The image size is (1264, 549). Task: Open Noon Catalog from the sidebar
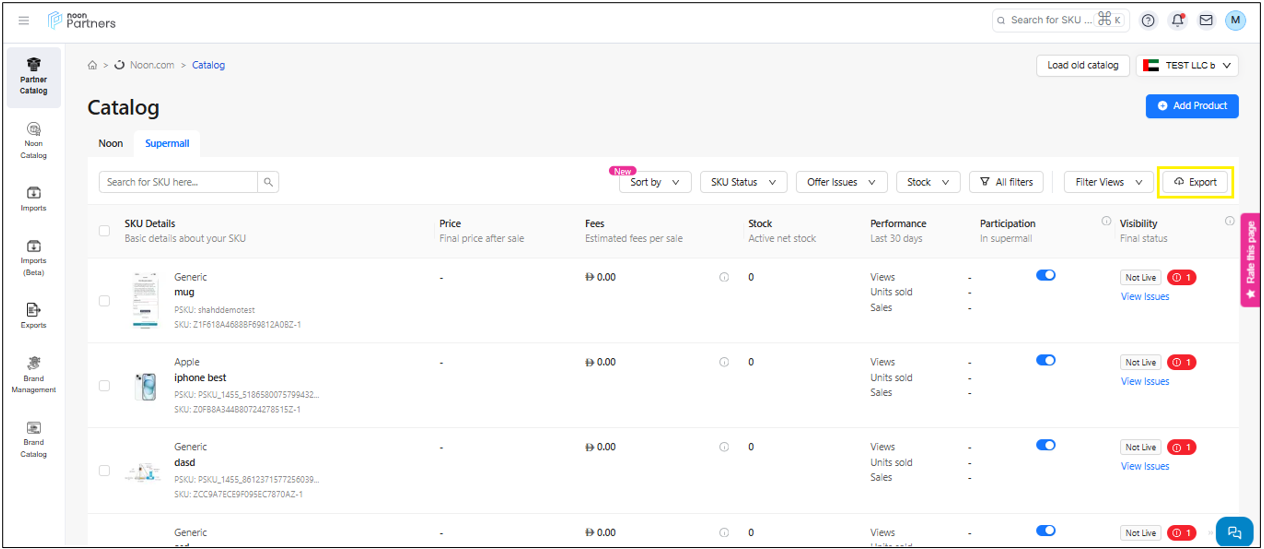pyautogui.click(x=33, y=139)
